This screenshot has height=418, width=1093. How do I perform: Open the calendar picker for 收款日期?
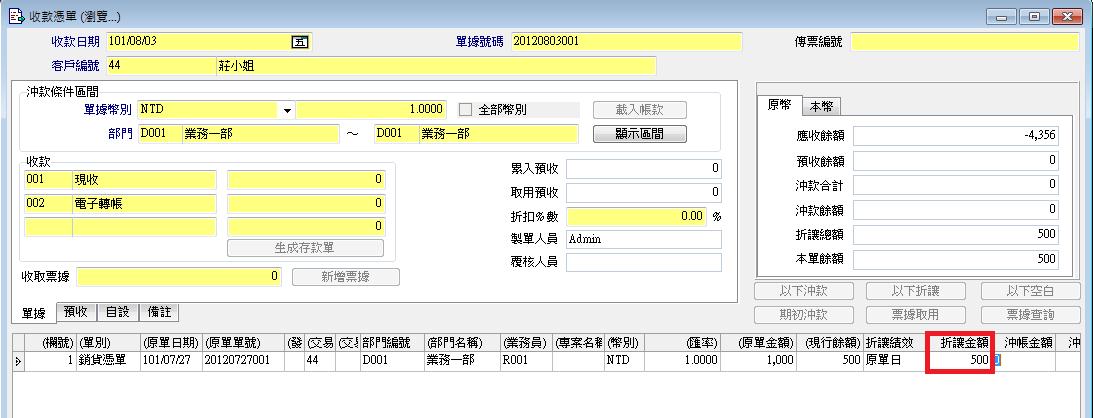pos(298,42)
